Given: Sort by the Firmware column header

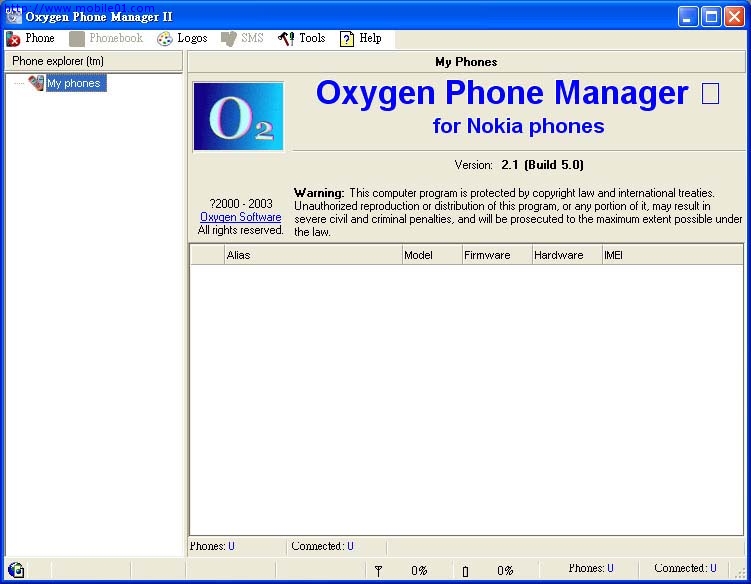Looking at the screenshot, I should [497, 255].
